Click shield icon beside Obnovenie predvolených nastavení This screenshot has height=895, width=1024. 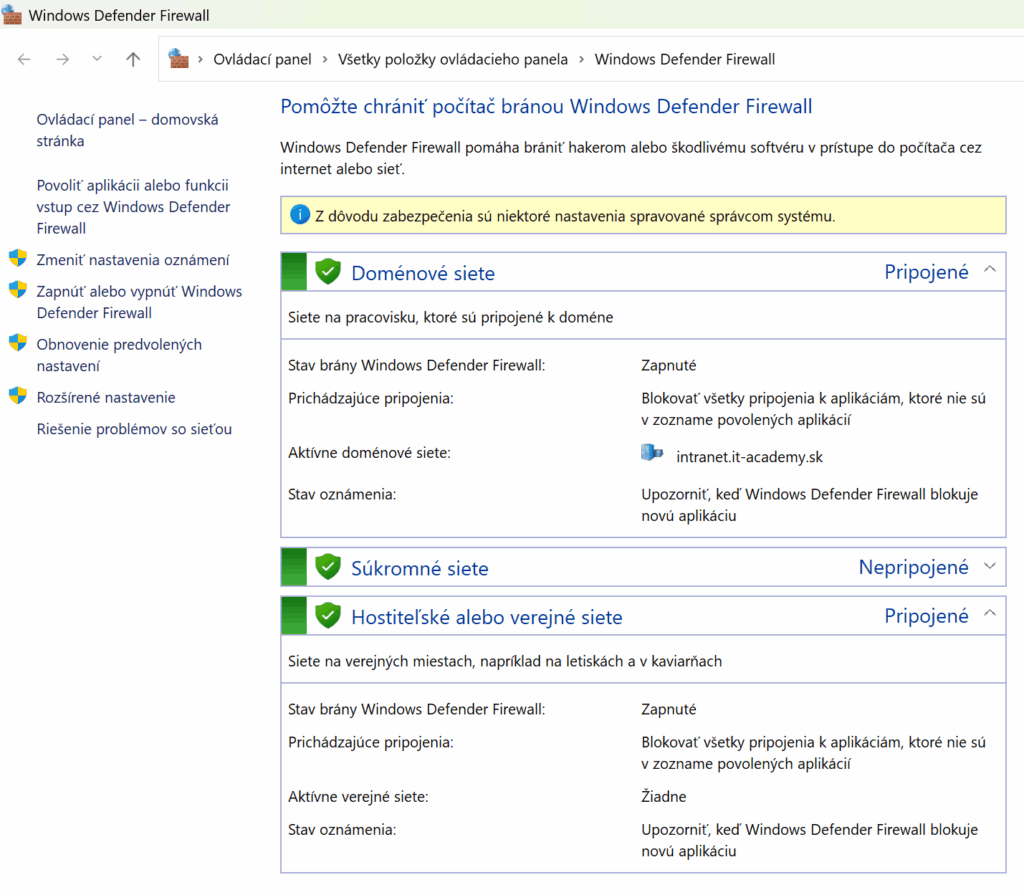click(18, 342)
